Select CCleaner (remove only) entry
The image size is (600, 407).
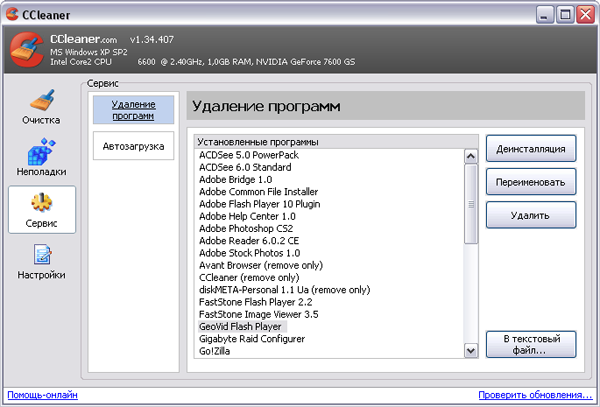click(x=249, y=277)
